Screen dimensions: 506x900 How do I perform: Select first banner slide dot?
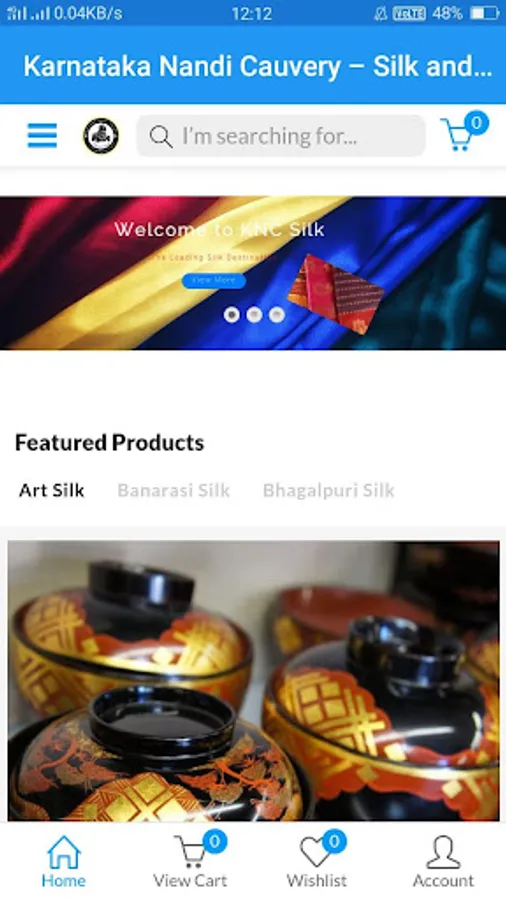232,315
